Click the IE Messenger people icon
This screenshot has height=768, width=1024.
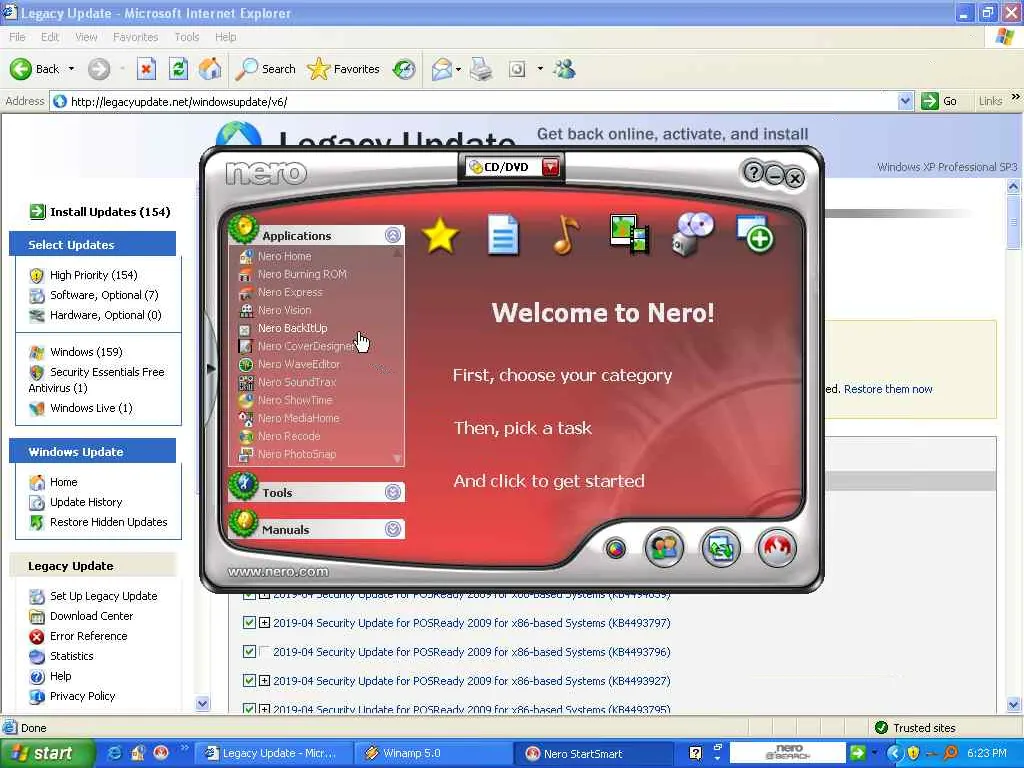pos(564,69)
